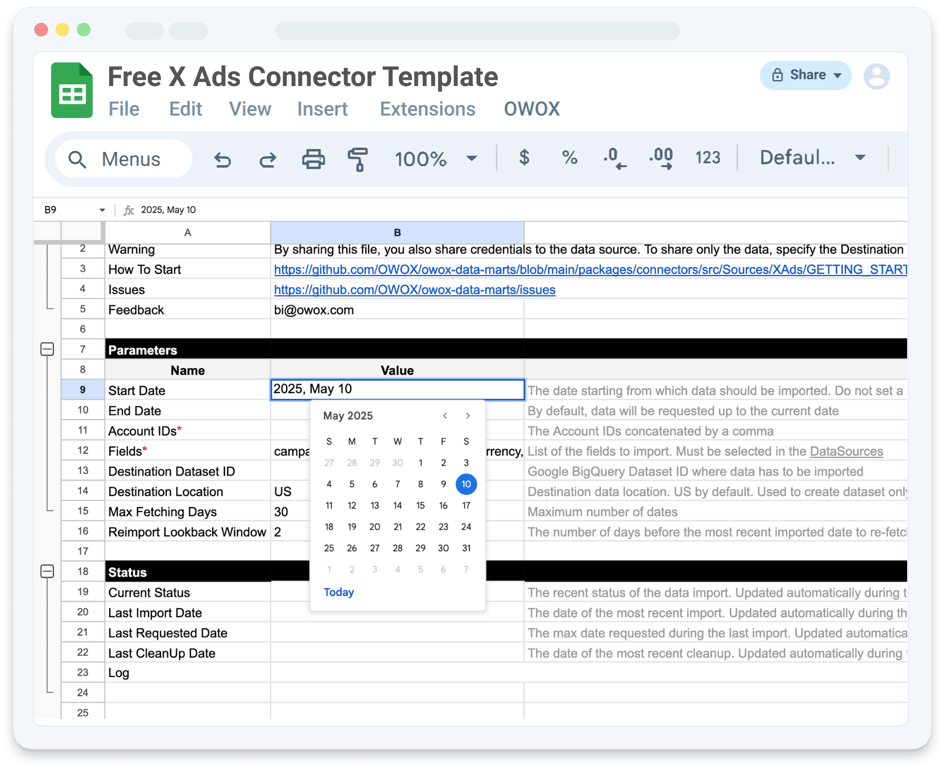Click the fx formula icon
This screenshot has width=944, height=768.
click(x=128, y=210)
